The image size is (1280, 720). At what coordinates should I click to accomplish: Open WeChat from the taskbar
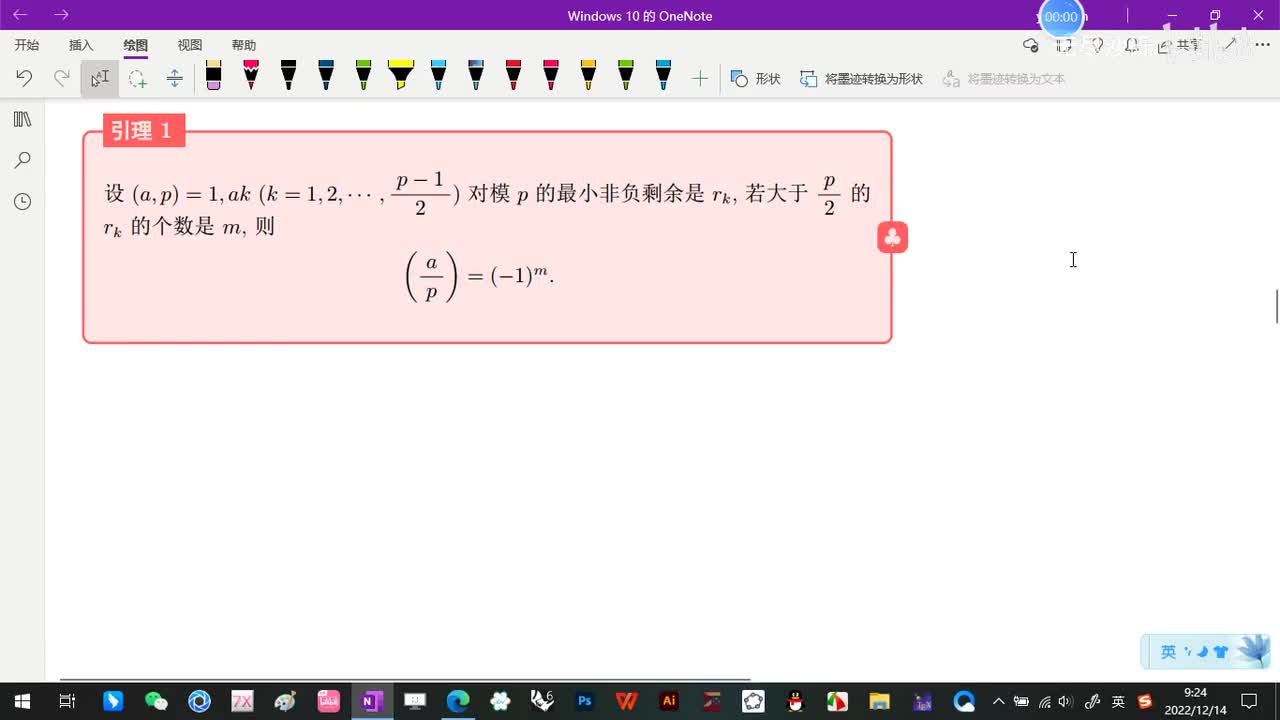click(156, 701)
